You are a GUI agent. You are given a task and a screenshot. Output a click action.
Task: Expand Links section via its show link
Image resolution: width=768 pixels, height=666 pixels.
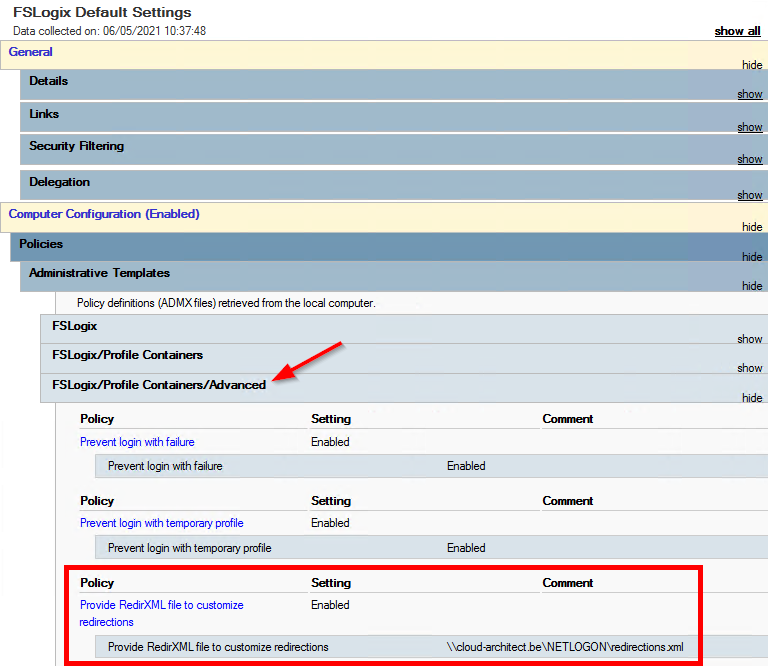[749, 127]
